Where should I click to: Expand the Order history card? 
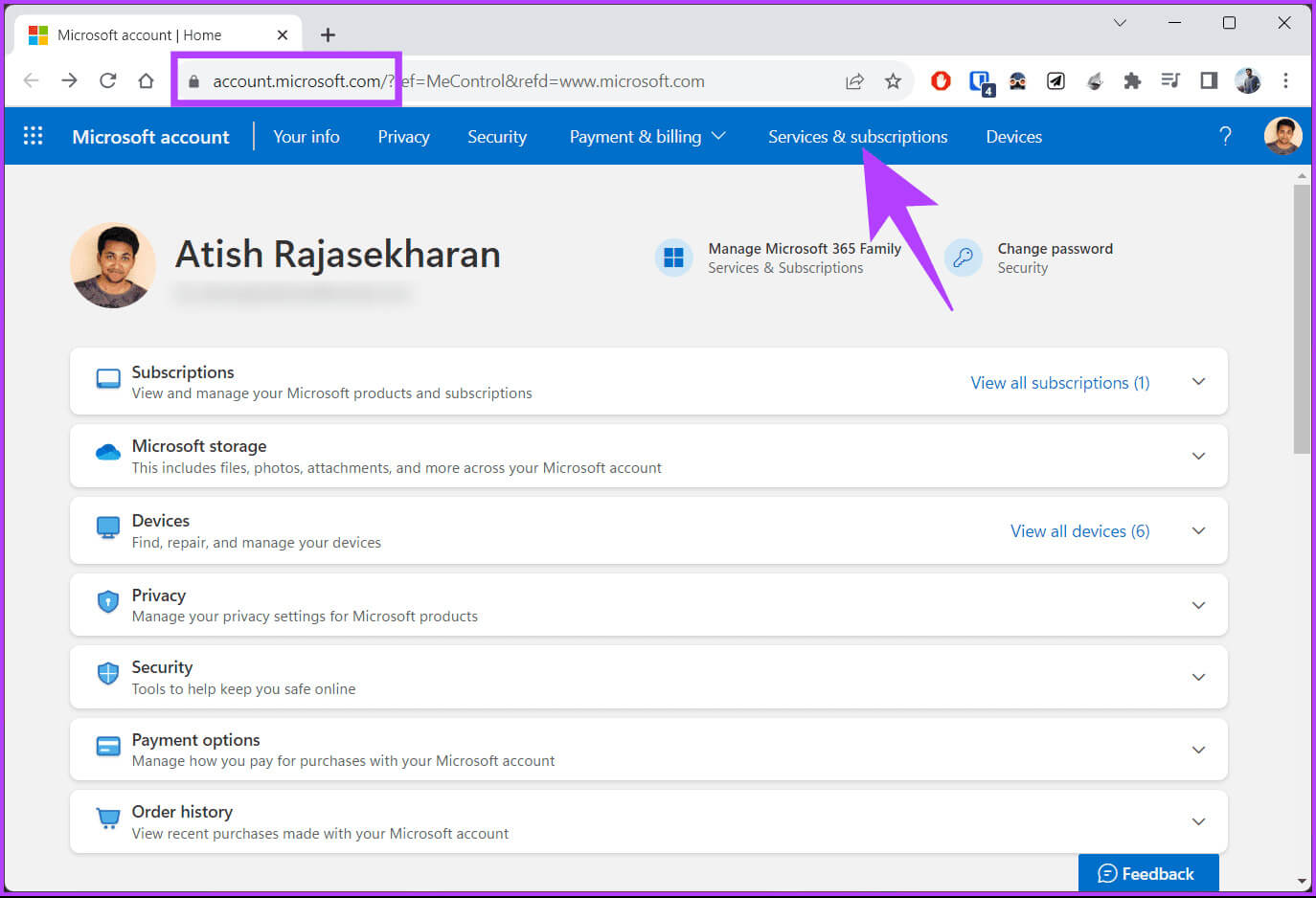[x=1198, y=821]
